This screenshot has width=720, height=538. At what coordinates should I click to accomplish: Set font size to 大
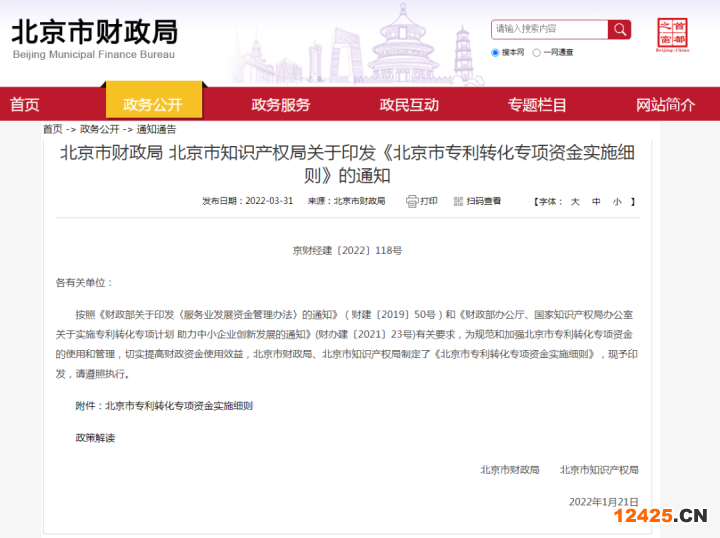tap(575, 201)
